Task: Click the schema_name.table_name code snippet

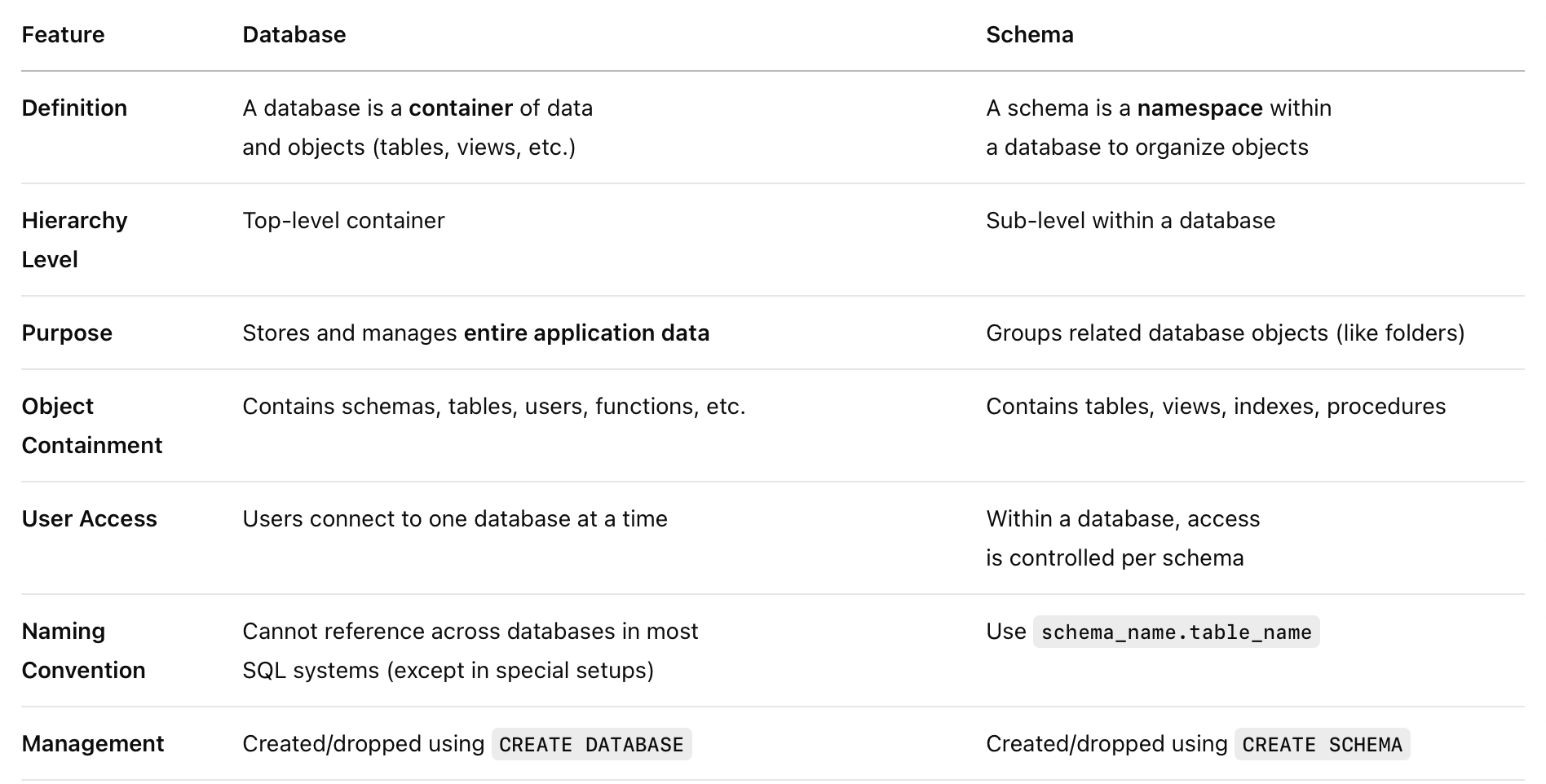Action: point(1176,632)
